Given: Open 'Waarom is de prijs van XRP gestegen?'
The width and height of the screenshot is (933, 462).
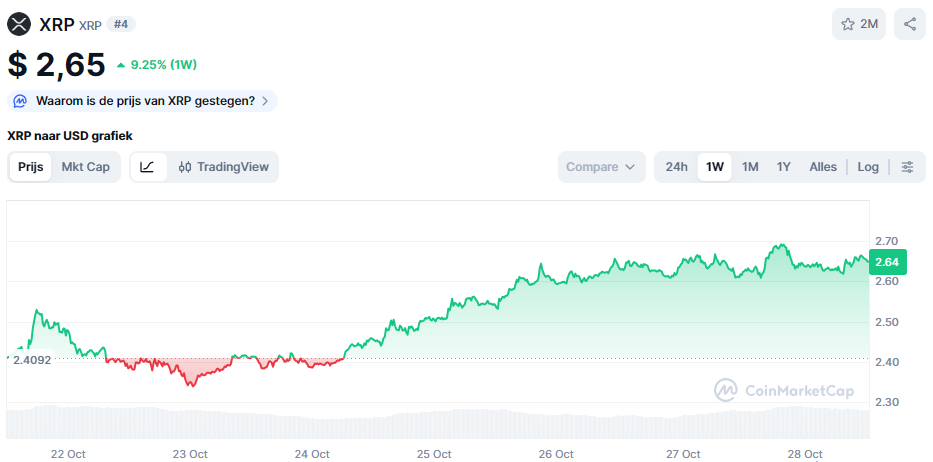Looking at the screenshot, I should point(142,101).
